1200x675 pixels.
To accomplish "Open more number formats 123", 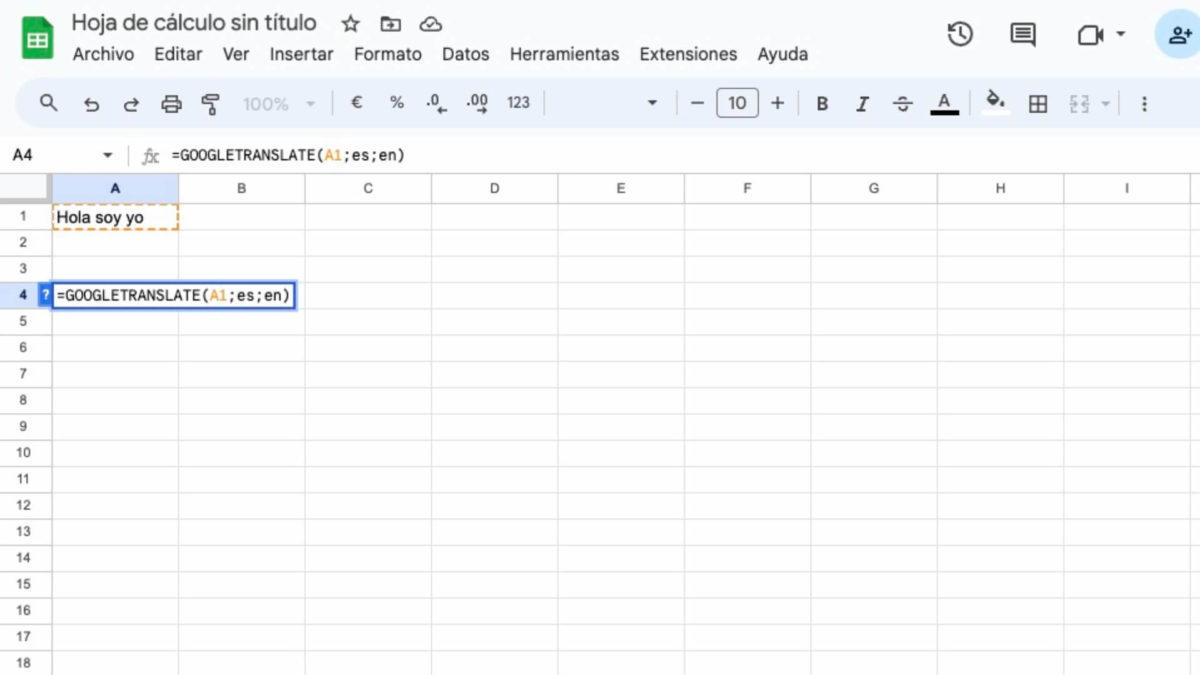I will click(x=518, y=103).
